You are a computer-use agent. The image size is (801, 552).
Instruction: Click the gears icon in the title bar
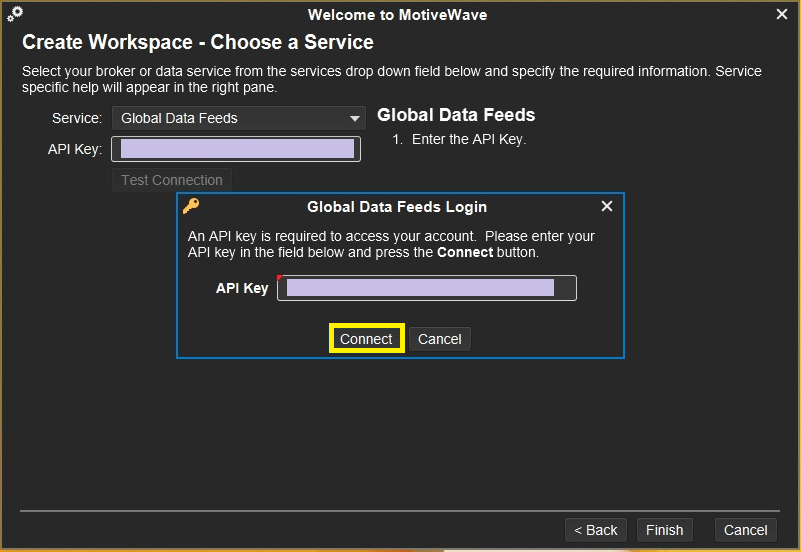pos(15,14)
